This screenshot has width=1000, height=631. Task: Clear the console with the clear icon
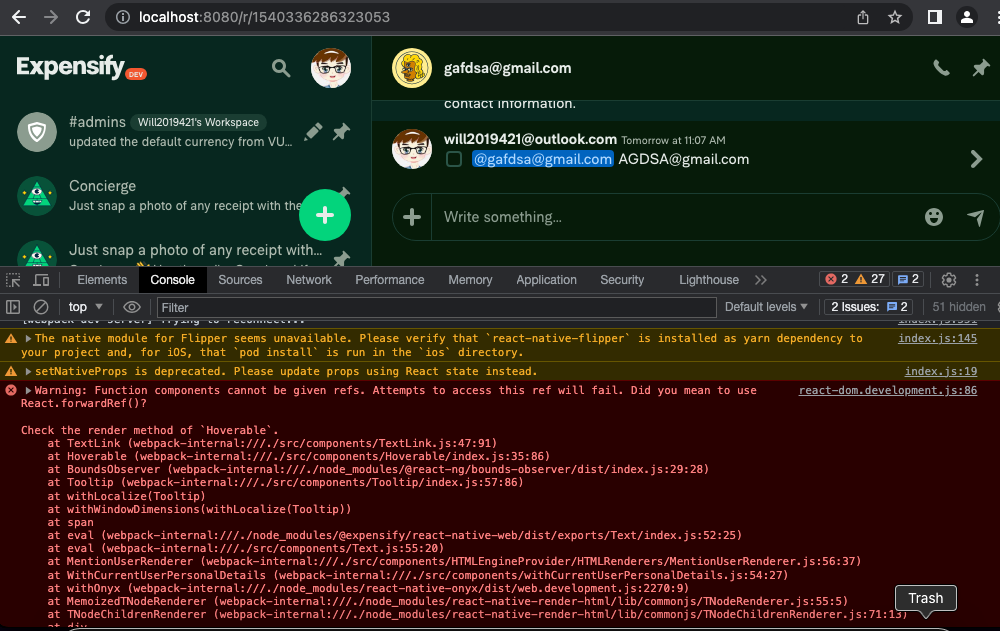tap(41, 306)
